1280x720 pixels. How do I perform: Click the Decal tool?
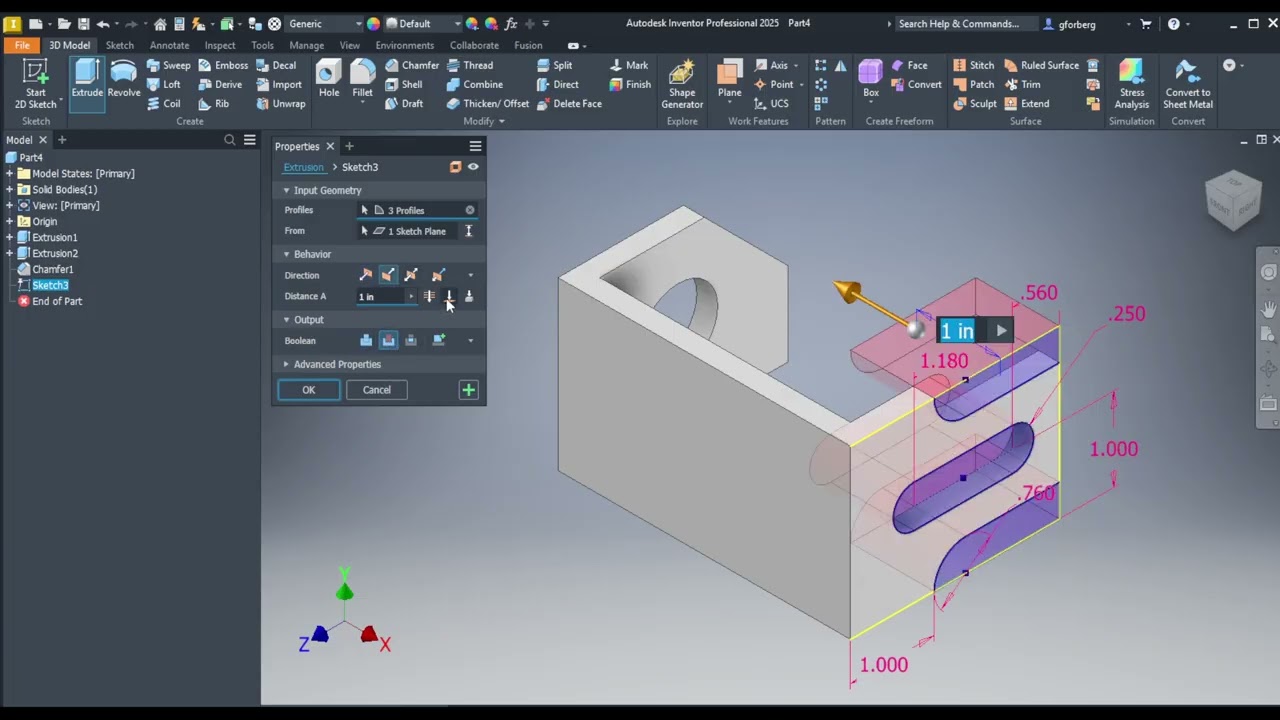click(275, 65)
